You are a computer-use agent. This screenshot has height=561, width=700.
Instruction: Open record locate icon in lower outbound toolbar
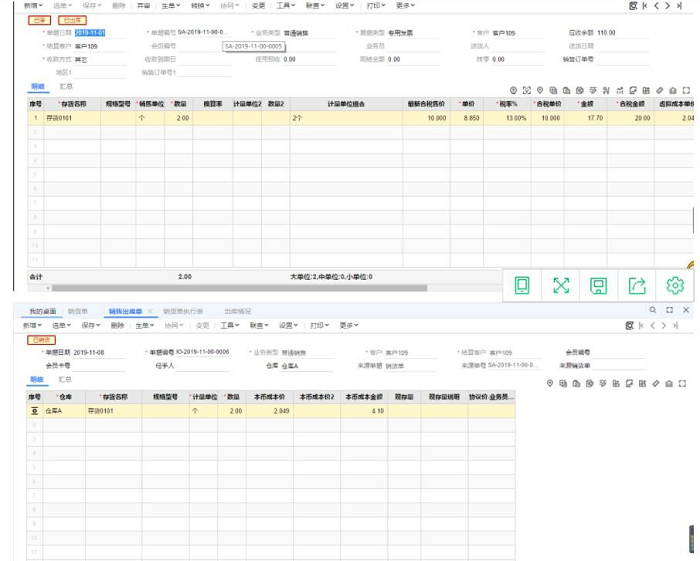pos(629,325)
